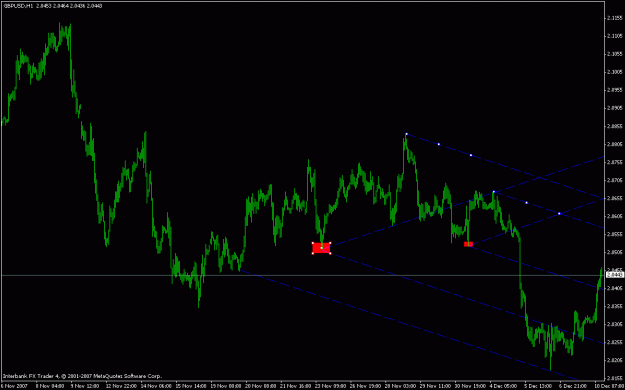Image resolution: width=625 pixels, height=390 pixels.
Task: Click the 26 Nov 19:00 time label
Action: [x=365, y=386]
